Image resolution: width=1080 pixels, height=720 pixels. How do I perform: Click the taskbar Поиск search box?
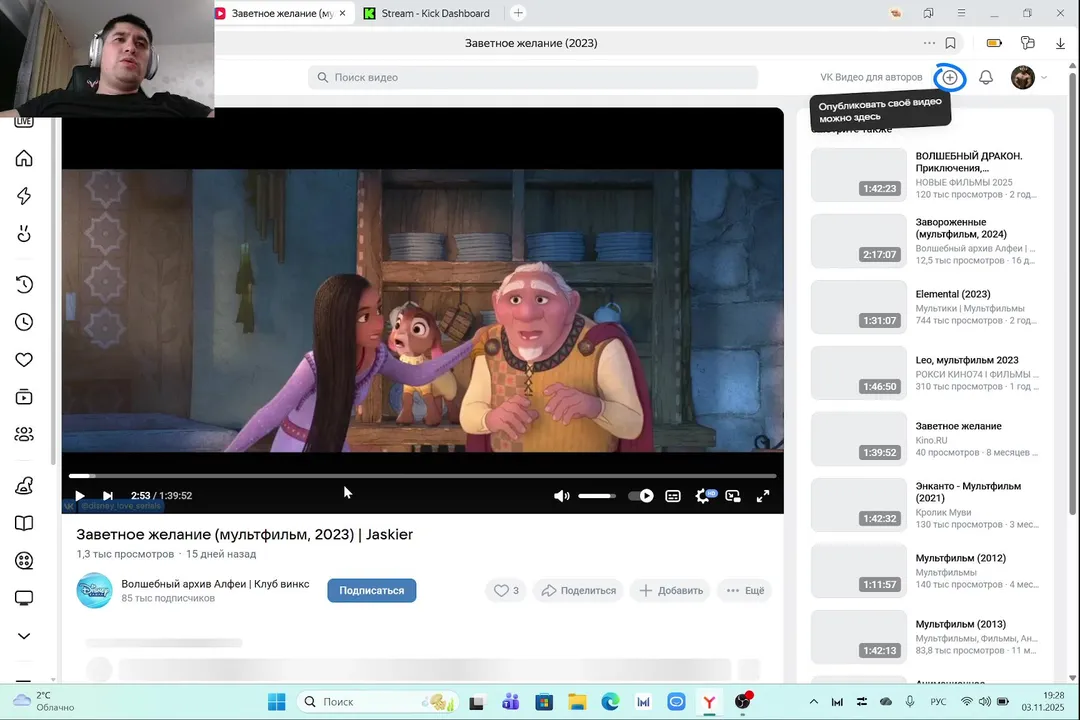[x=377, y=701]
